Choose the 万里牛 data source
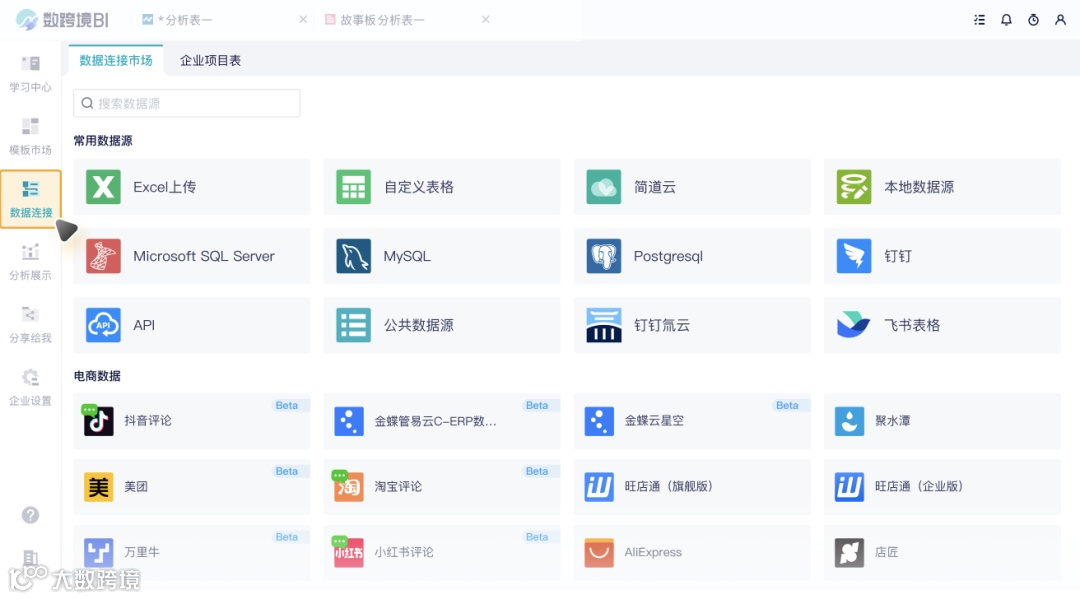This screenshot has width=1080, height=599. (x=191, y=552)
